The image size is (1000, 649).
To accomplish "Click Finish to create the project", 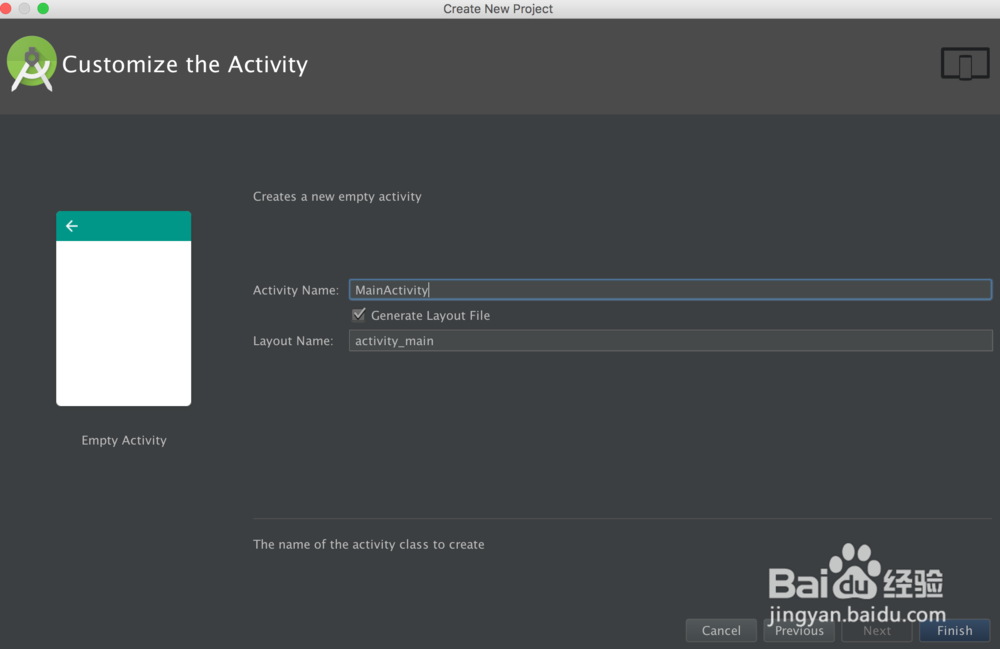I will [955, 631].
